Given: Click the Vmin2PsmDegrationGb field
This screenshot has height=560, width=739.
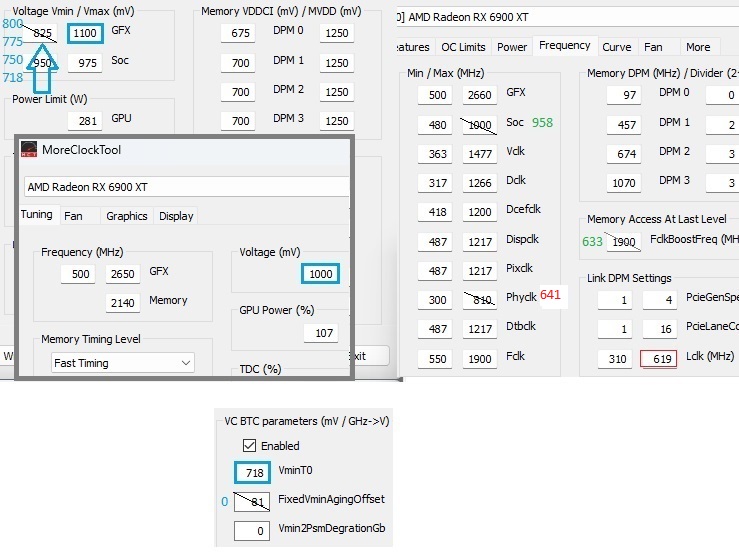Looking at the screenshot, I should 252,531.
